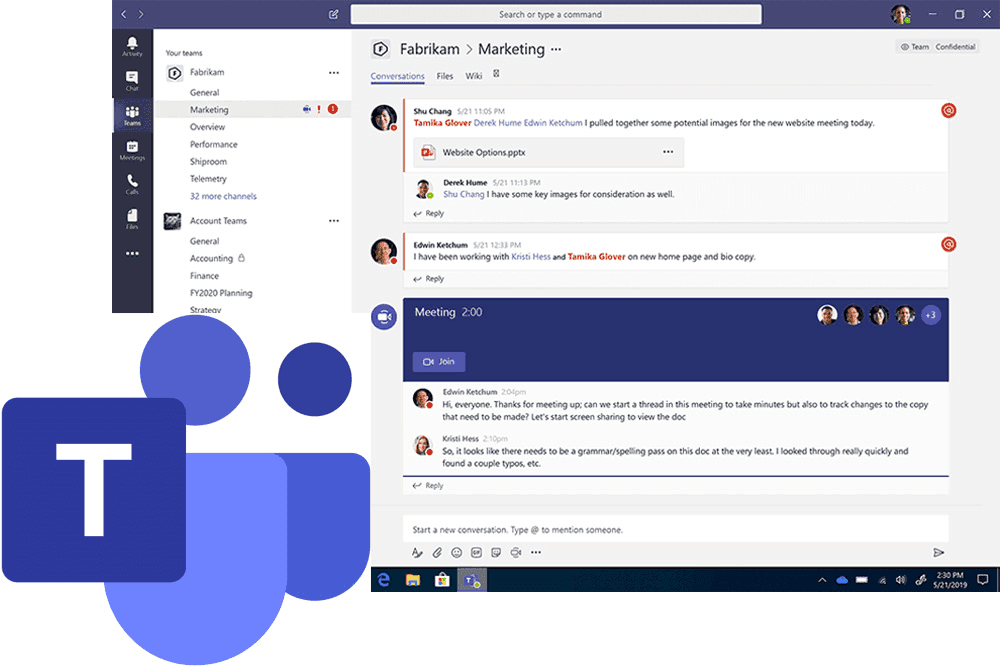
Task: Open more compose options ellipsis
Action: tap(536, 552)
